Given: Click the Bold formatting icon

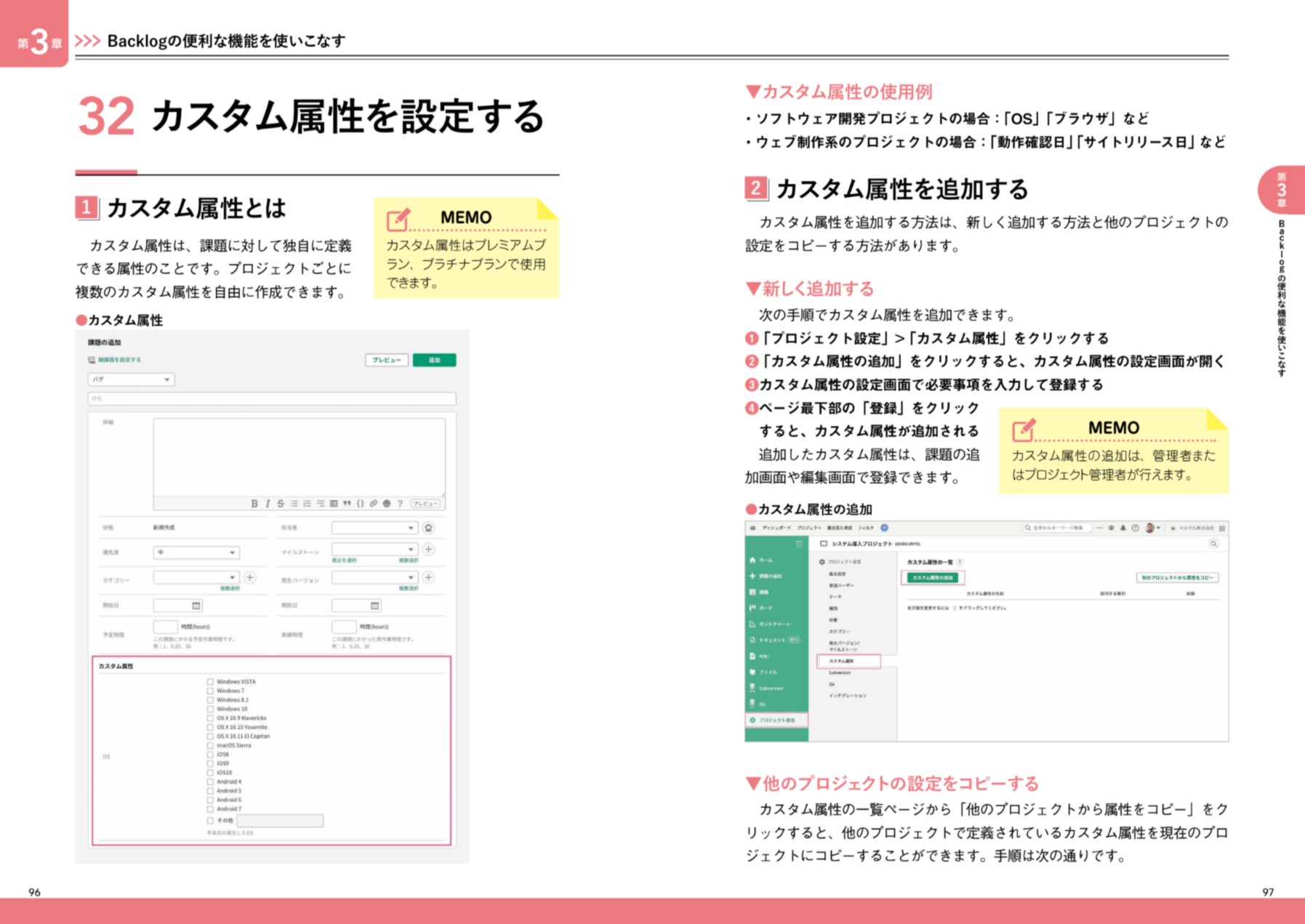Looking at the screenshot, I should [254, 503].
